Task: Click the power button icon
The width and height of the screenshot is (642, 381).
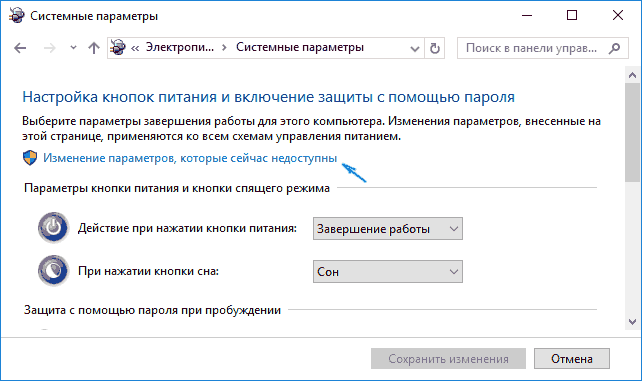Action: coord(53,228)
